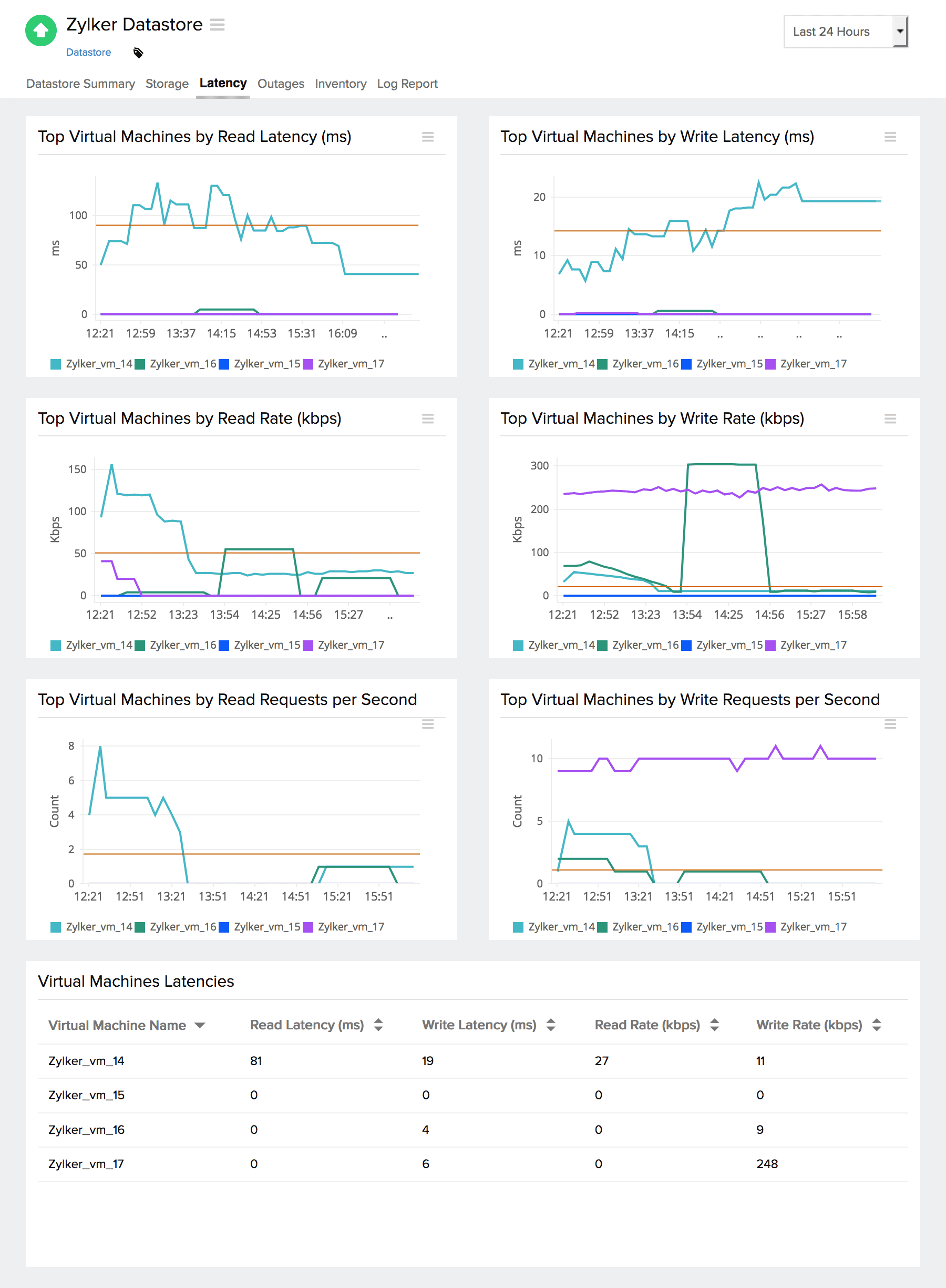The height and width of the screenshot is (1288, 946).
Task: Open the Outages tab
Action: [x=281, y=84]
